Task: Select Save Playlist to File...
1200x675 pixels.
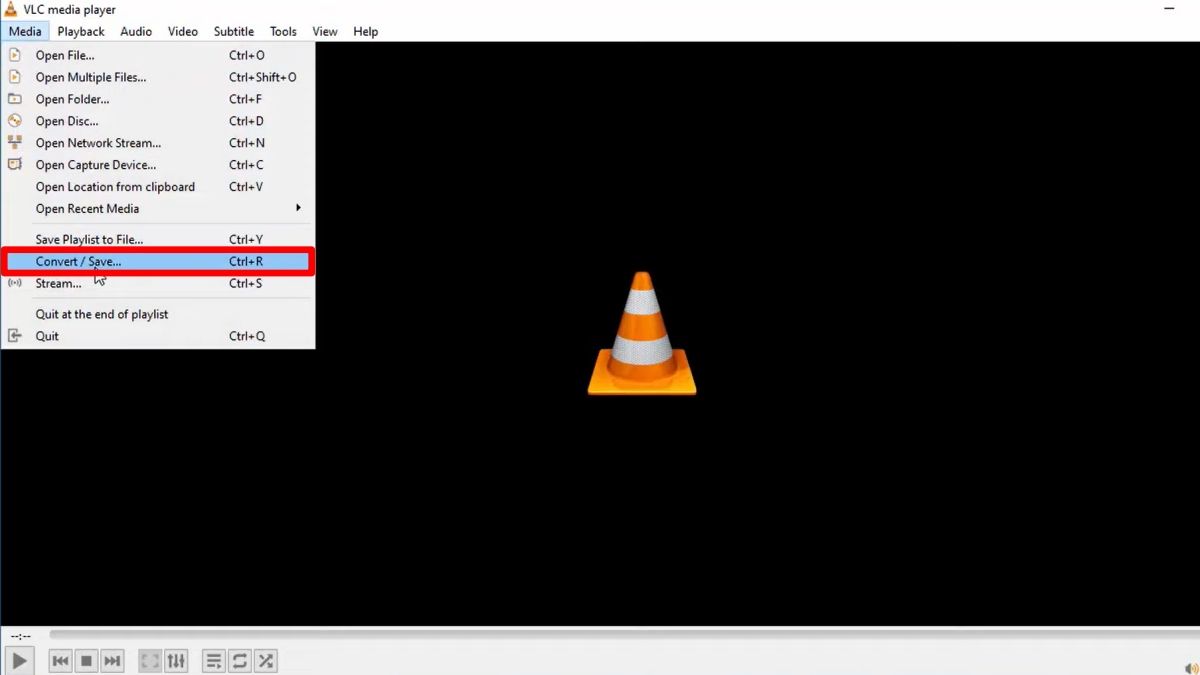Action: coord(158,240)
